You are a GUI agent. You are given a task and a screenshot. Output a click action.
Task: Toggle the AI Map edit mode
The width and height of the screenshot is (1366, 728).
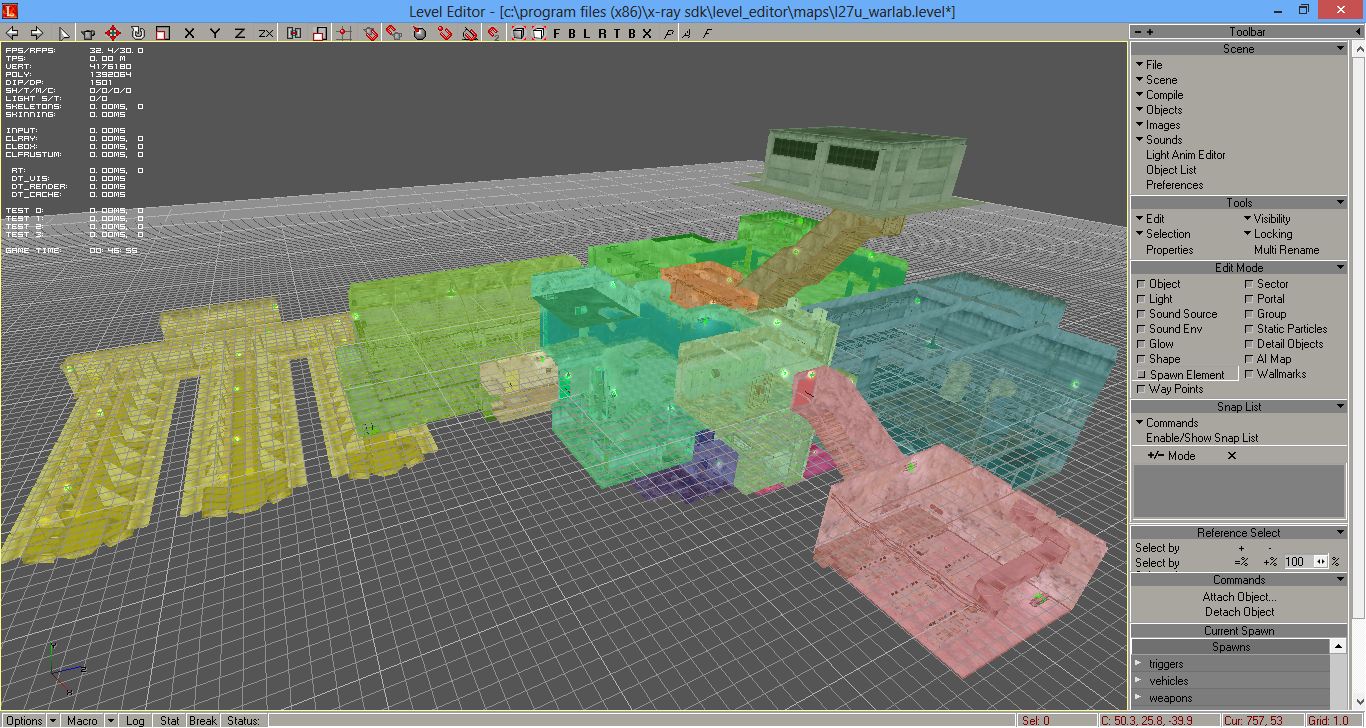point(1249,359)
